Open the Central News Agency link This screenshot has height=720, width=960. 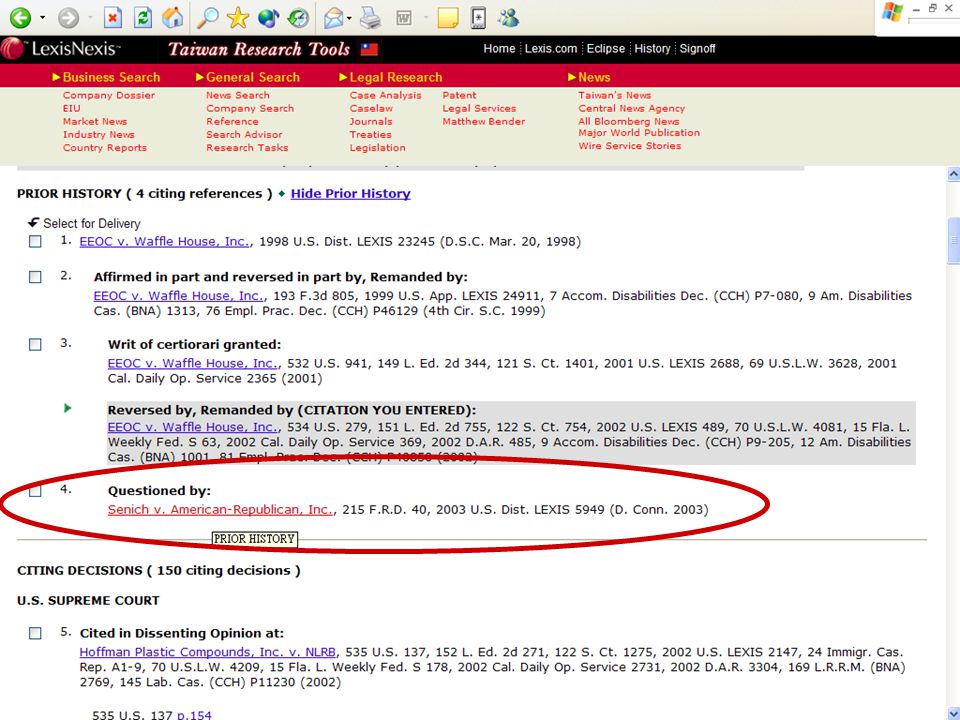click(x=632, y=108)
